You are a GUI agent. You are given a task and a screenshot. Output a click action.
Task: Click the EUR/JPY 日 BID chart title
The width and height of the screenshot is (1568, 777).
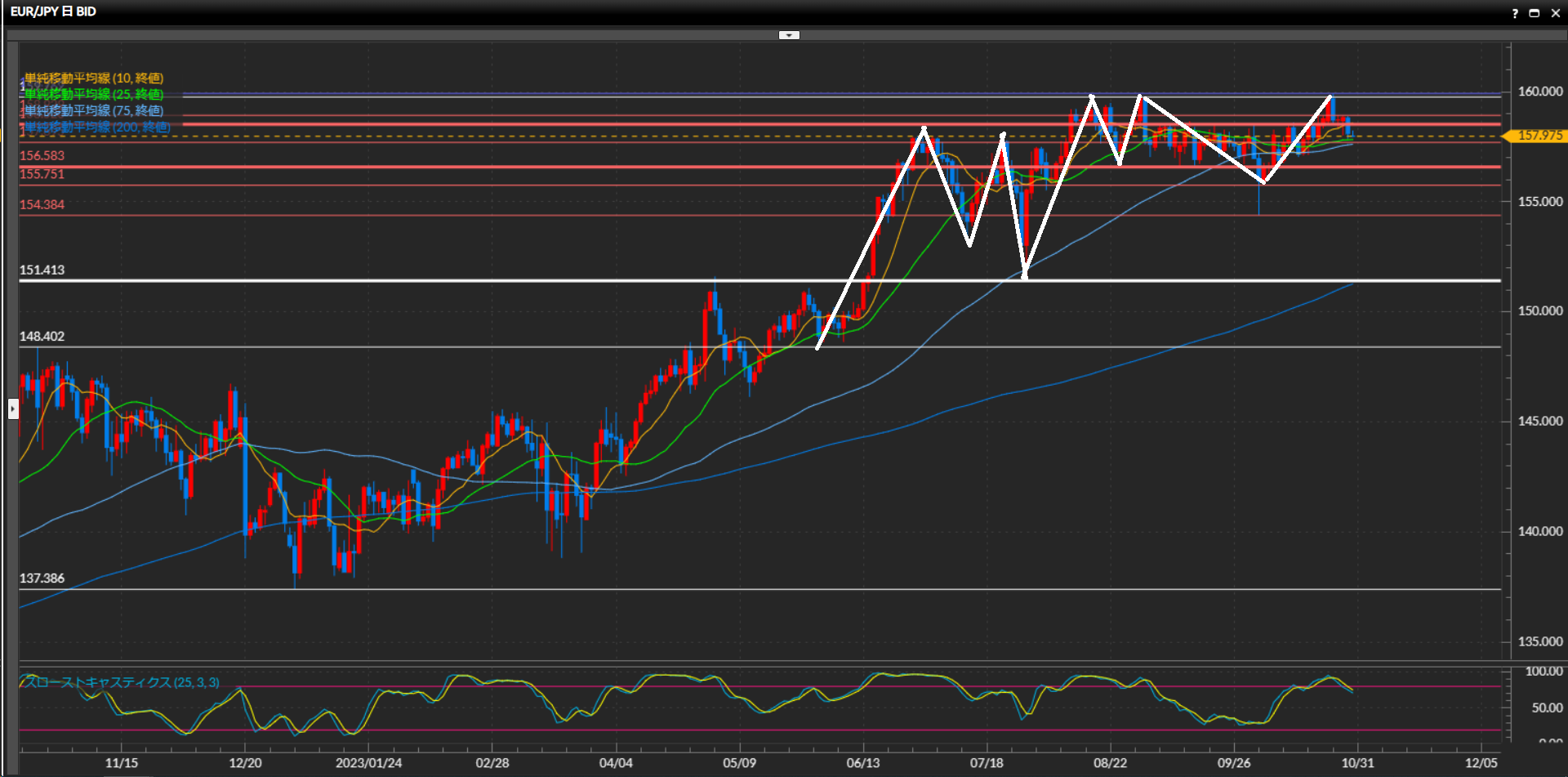53,11
